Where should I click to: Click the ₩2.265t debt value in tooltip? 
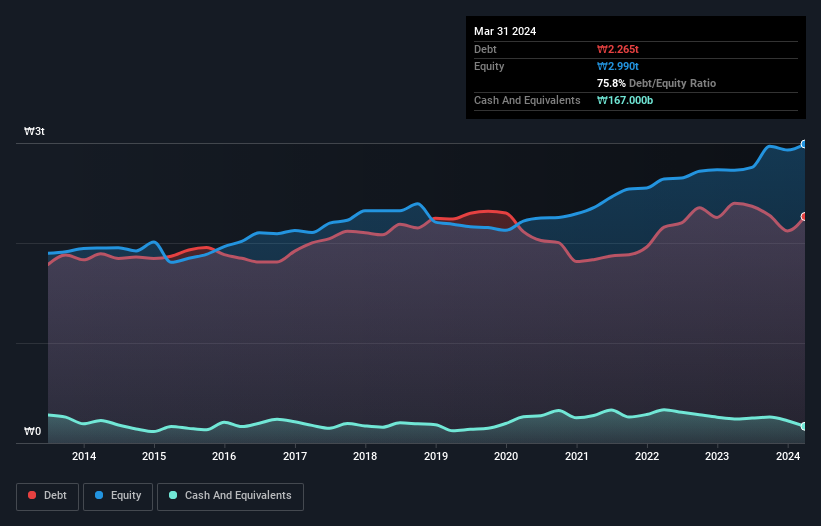click(618, 49)
